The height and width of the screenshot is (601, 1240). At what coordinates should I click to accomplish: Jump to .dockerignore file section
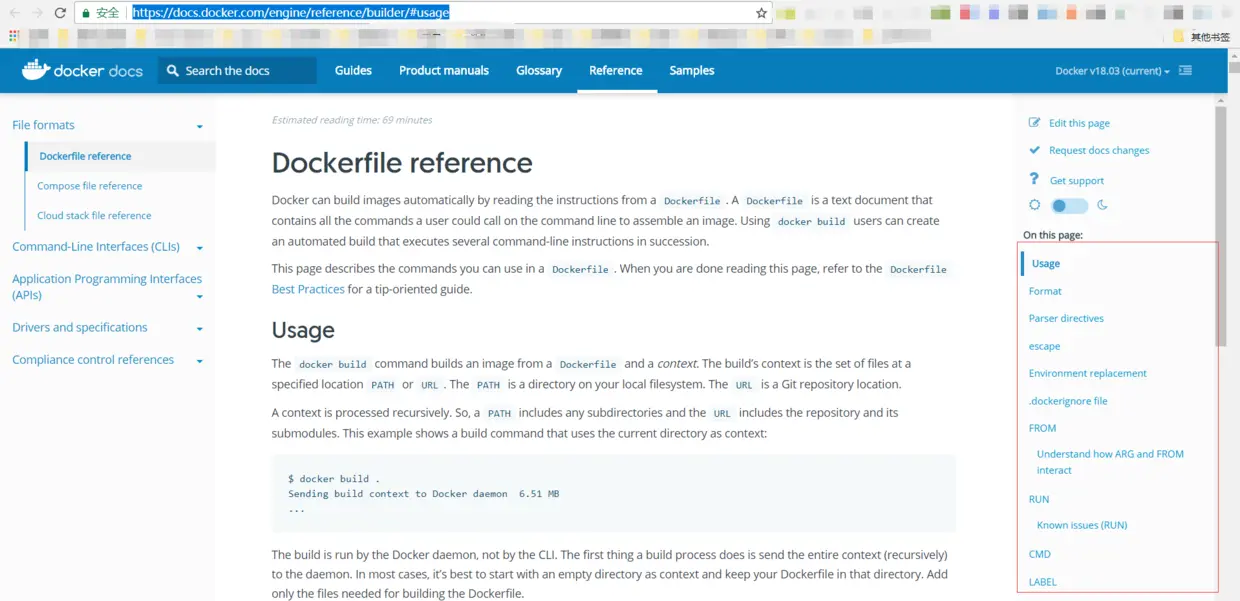(1068, 401)
